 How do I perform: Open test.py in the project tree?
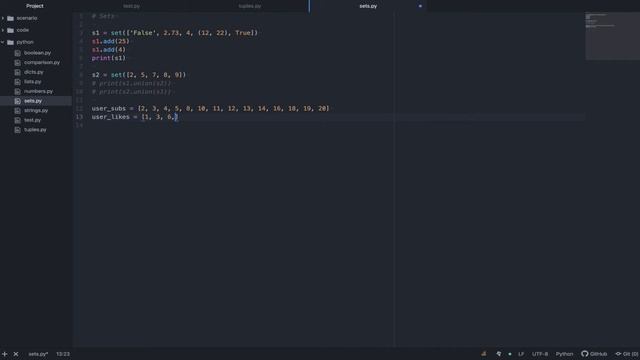[x=32, y=120]
